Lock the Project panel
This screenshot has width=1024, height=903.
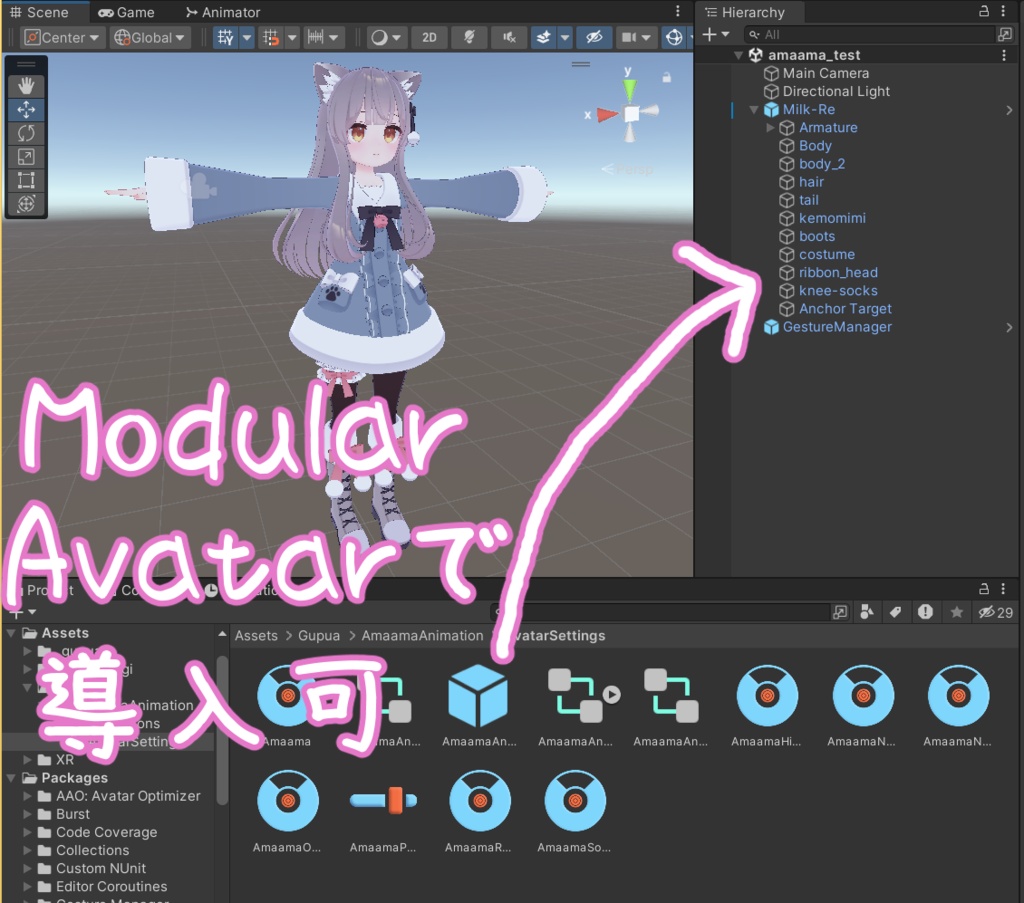[x=984, y=589]
